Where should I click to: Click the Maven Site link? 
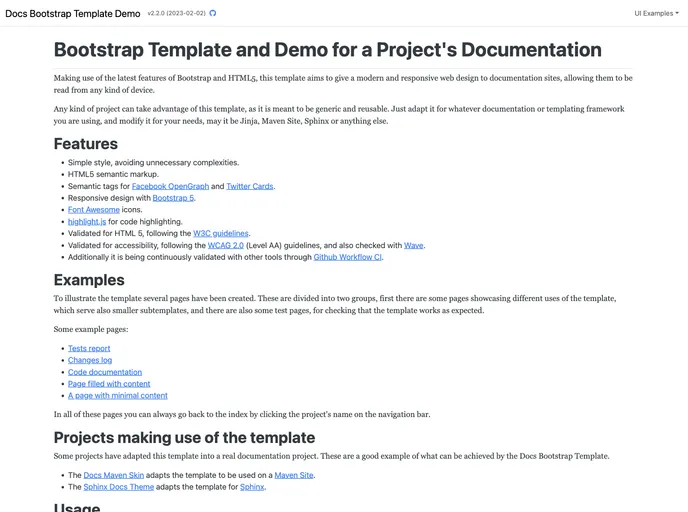(294, 475)
